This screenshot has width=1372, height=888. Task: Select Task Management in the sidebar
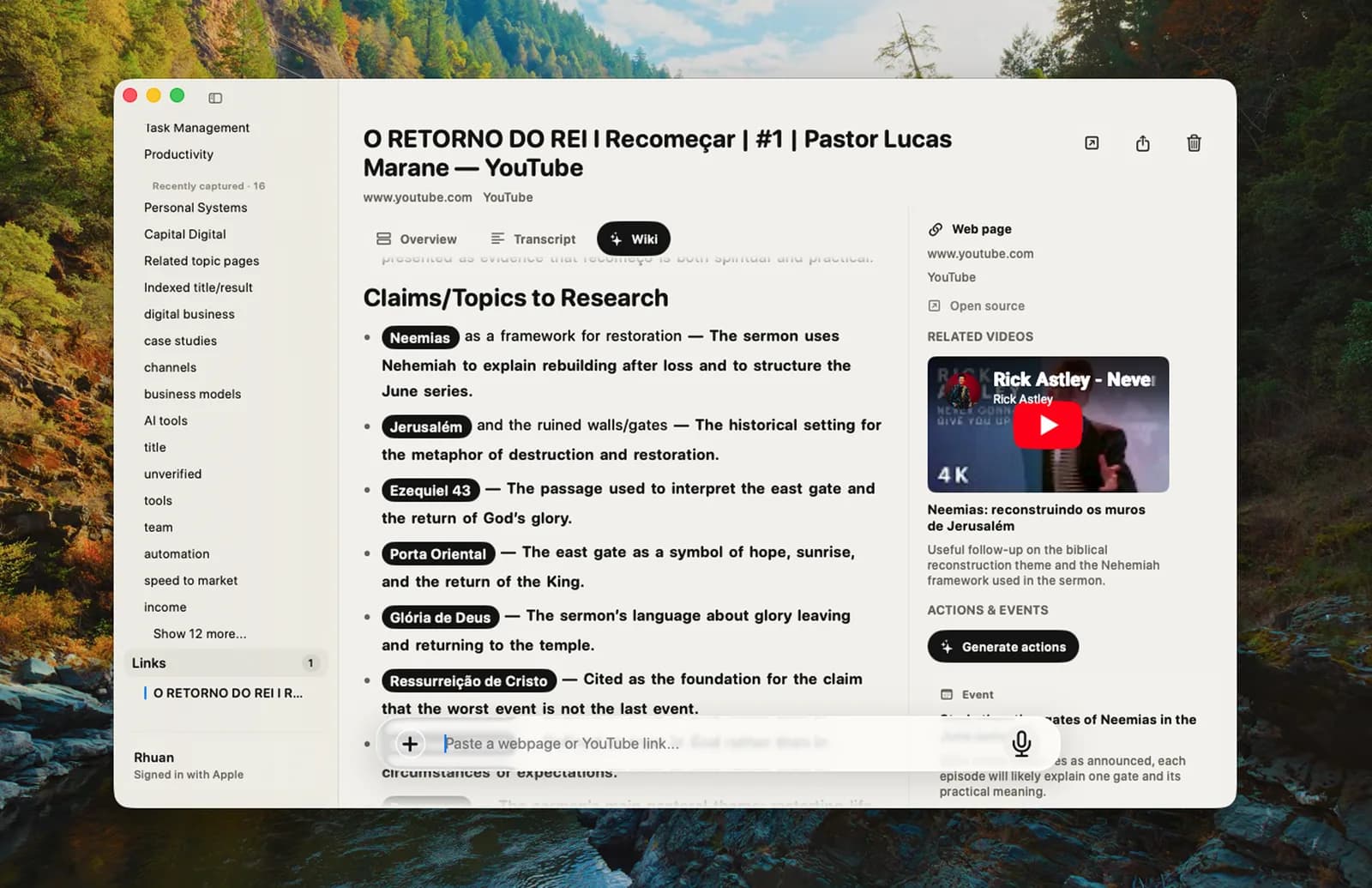tap(197, 128)
